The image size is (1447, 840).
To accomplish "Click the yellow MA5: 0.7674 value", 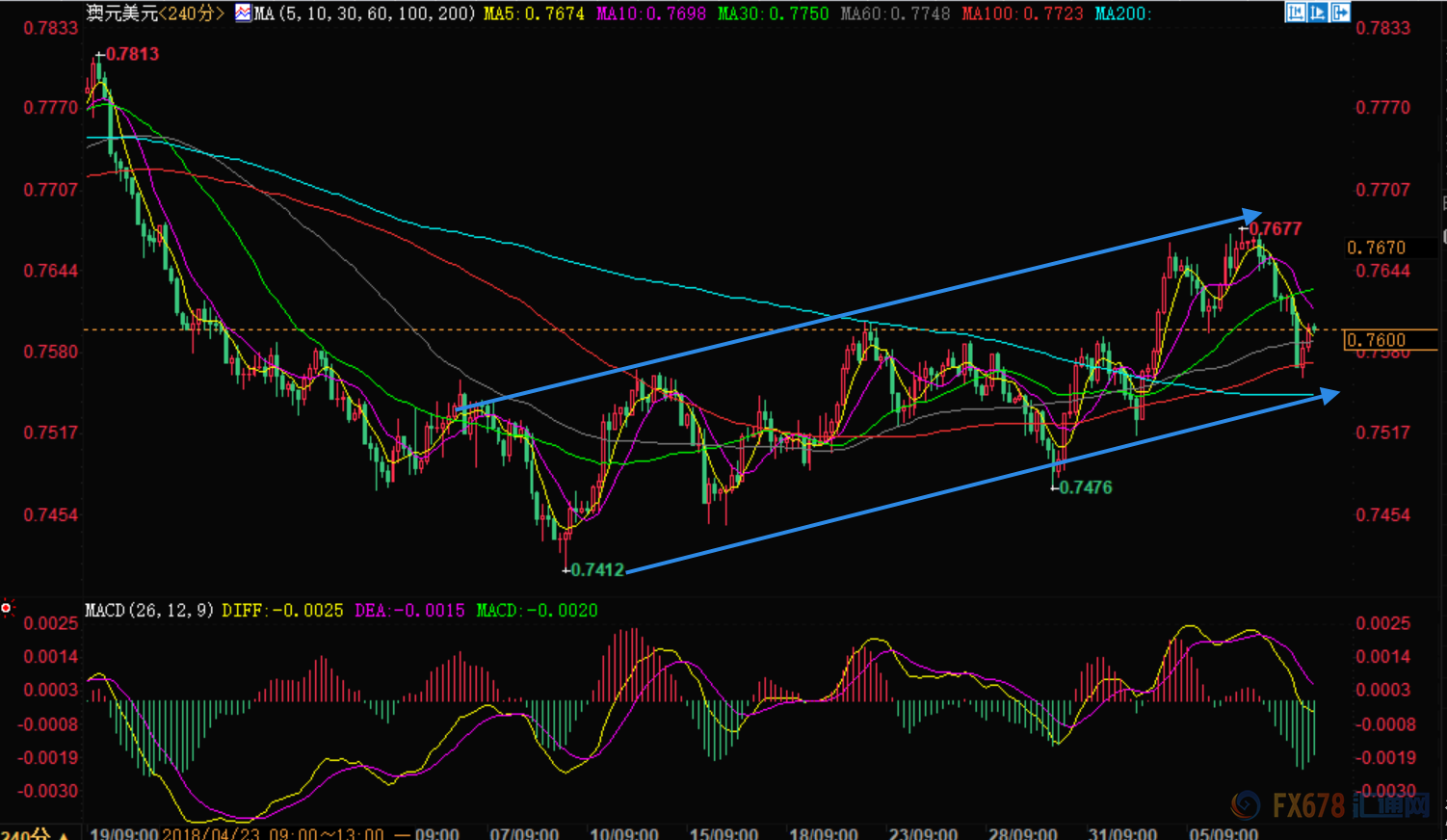I will [534, 13].
